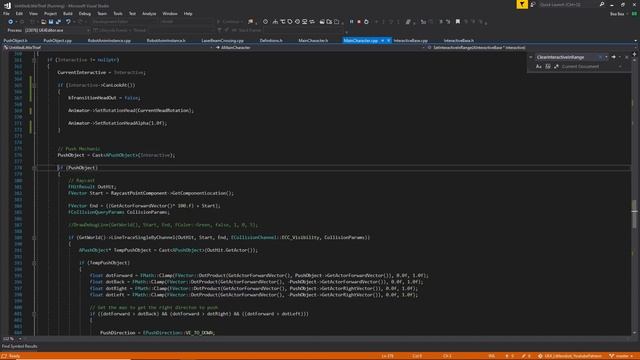The width and height of the screenshot is (640, 360).
Task: Switch to the Definitions.h tab
Action: (271, 40)
